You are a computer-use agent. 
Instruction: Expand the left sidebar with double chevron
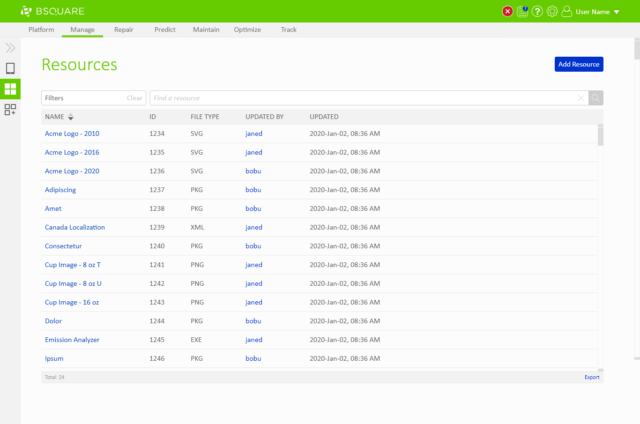[10, 47]
